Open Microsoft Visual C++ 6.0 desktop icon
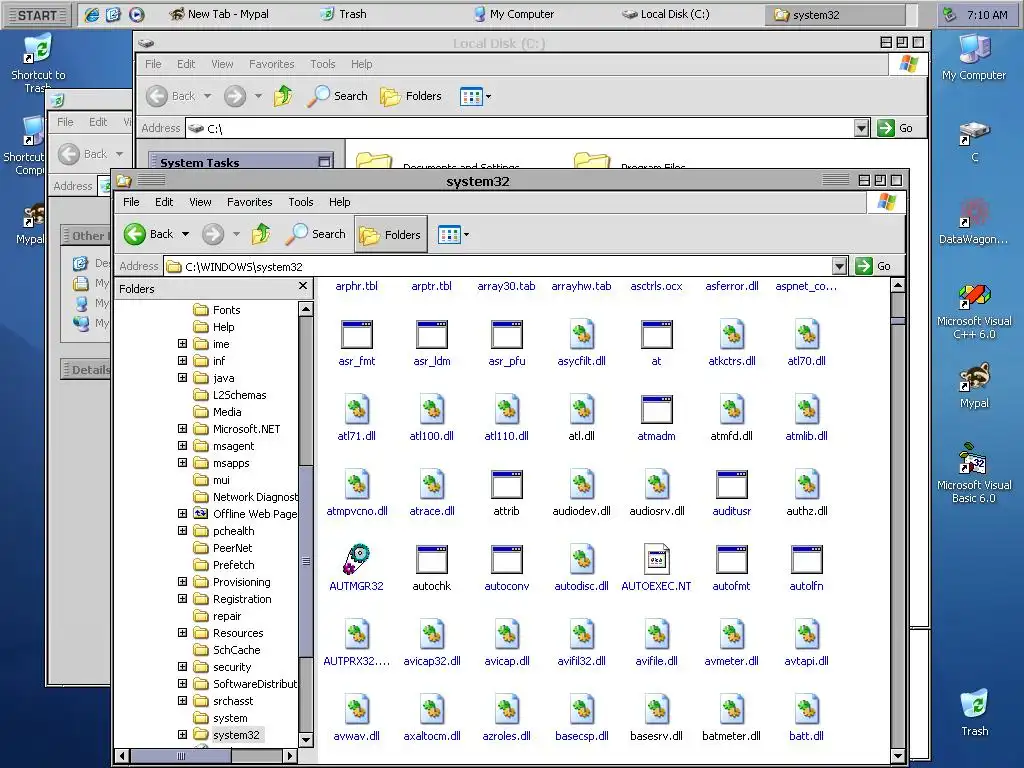The image size is (1024, 768). tap(974, 312)
